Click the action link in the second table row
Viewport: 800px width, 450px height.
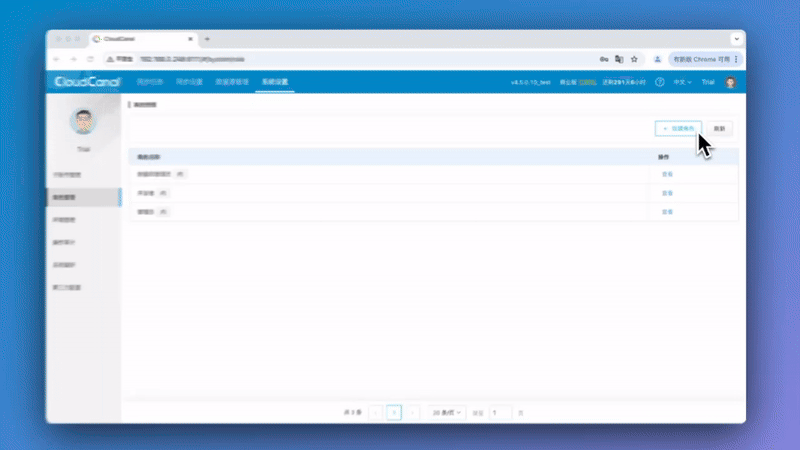tap(667, 193)
